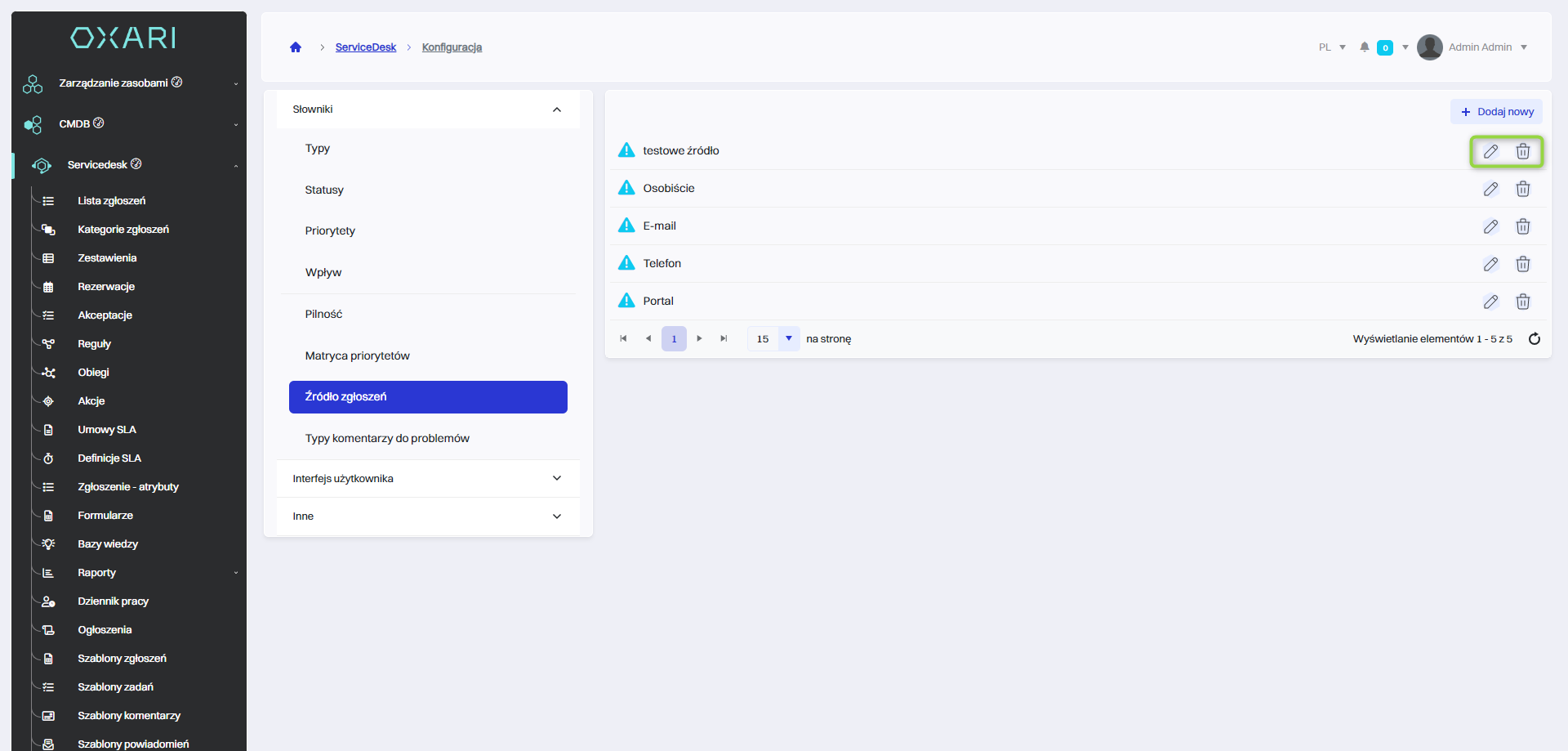1568x751 pixels.
Task: Go to the last page of results
Action: (x=724, y=338)
